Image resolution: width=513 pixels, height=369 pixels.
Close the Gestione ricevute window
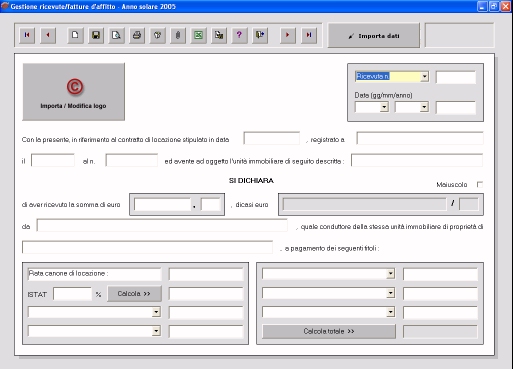[506, 6]
